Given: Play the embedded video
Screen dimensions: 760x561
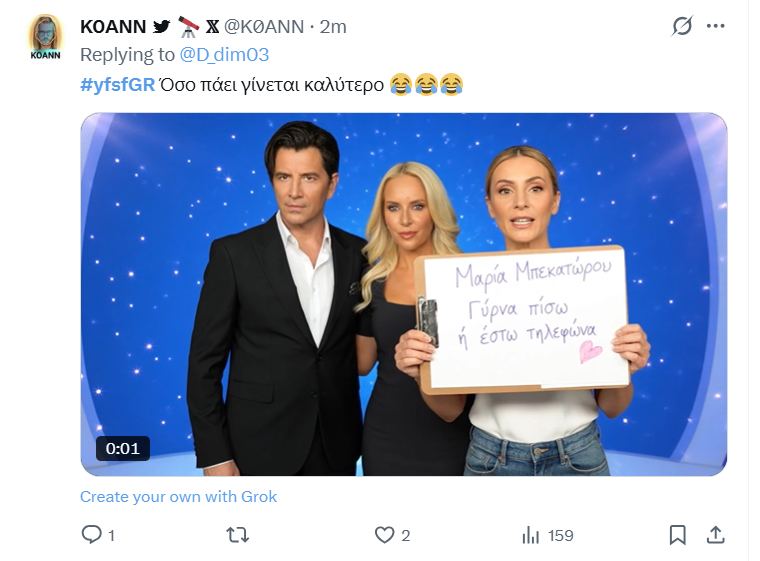Looking at the screenshot, I should (x=403, y=293).
